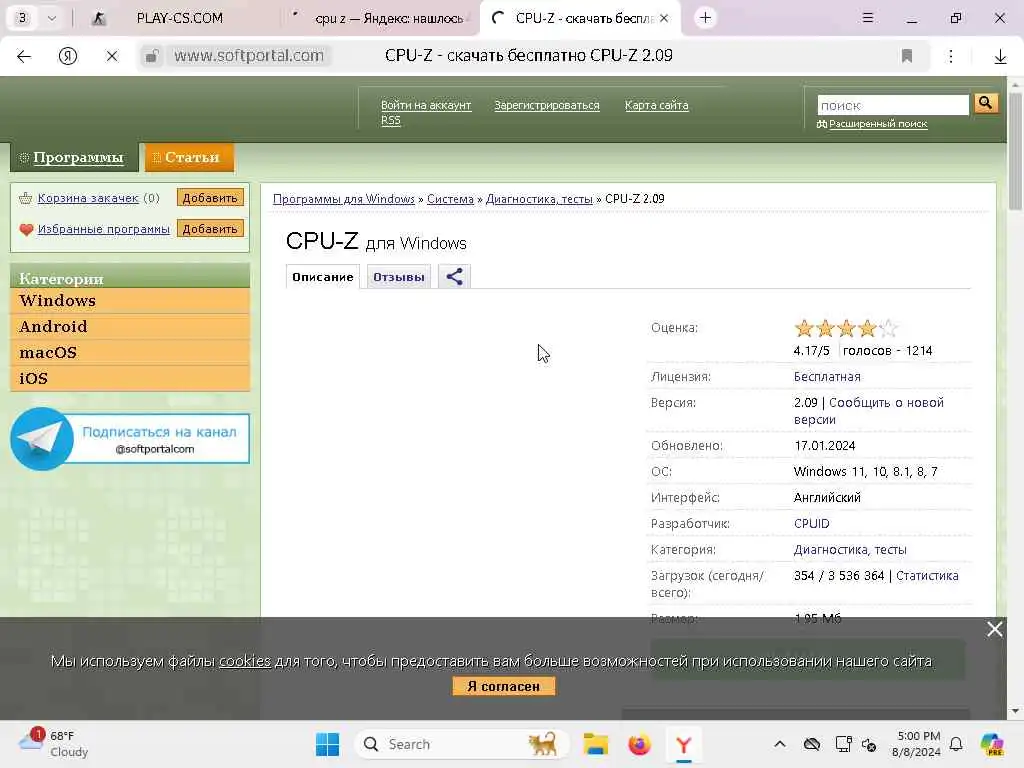Open the Система breadcrumb

[x=450, y=199]
